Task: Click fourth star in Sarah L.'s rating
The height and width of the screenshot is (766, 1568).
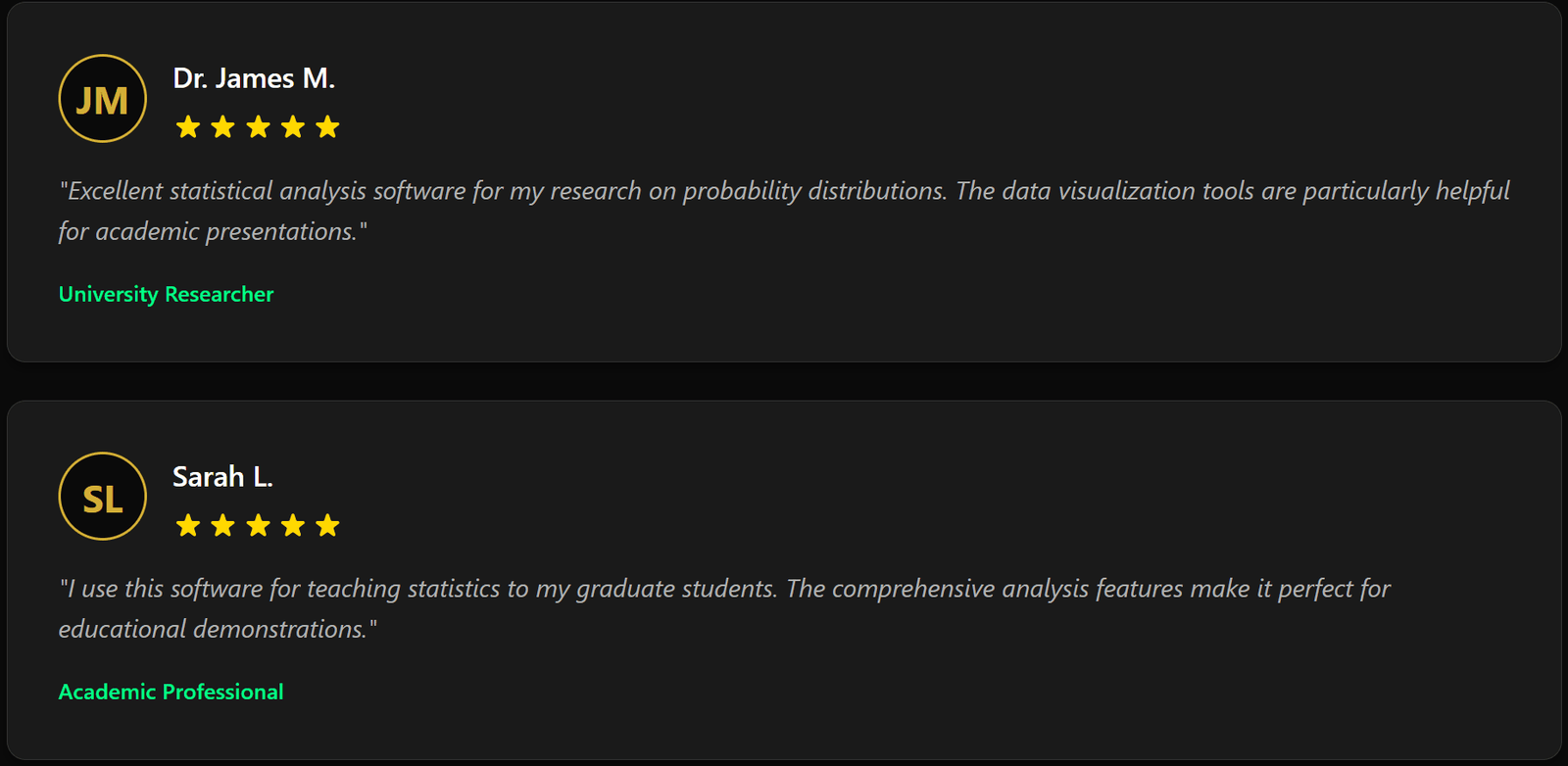Action: [293, 526]
